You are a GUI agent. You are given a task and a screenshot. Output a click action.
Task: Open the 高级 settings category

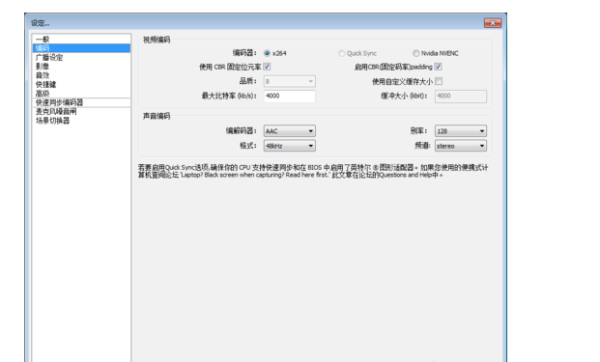(81, 93)
